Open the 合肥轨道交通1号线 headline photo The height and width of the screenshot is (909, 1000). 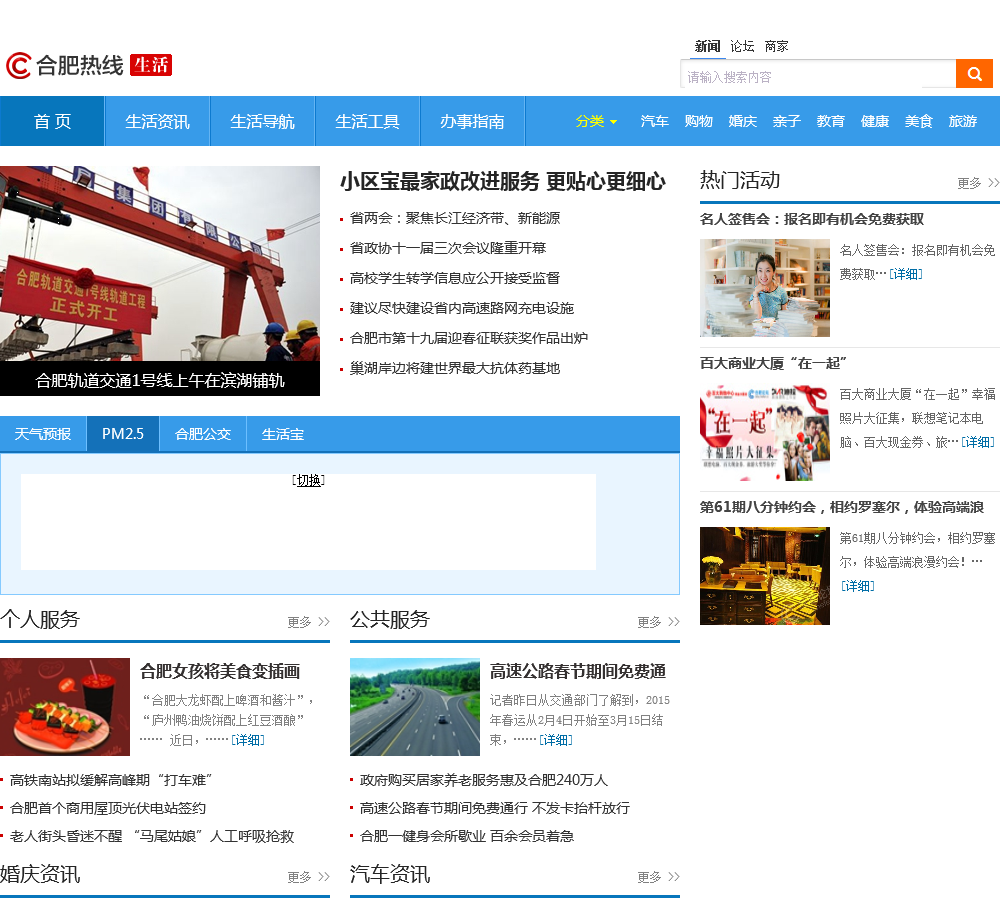159,281
